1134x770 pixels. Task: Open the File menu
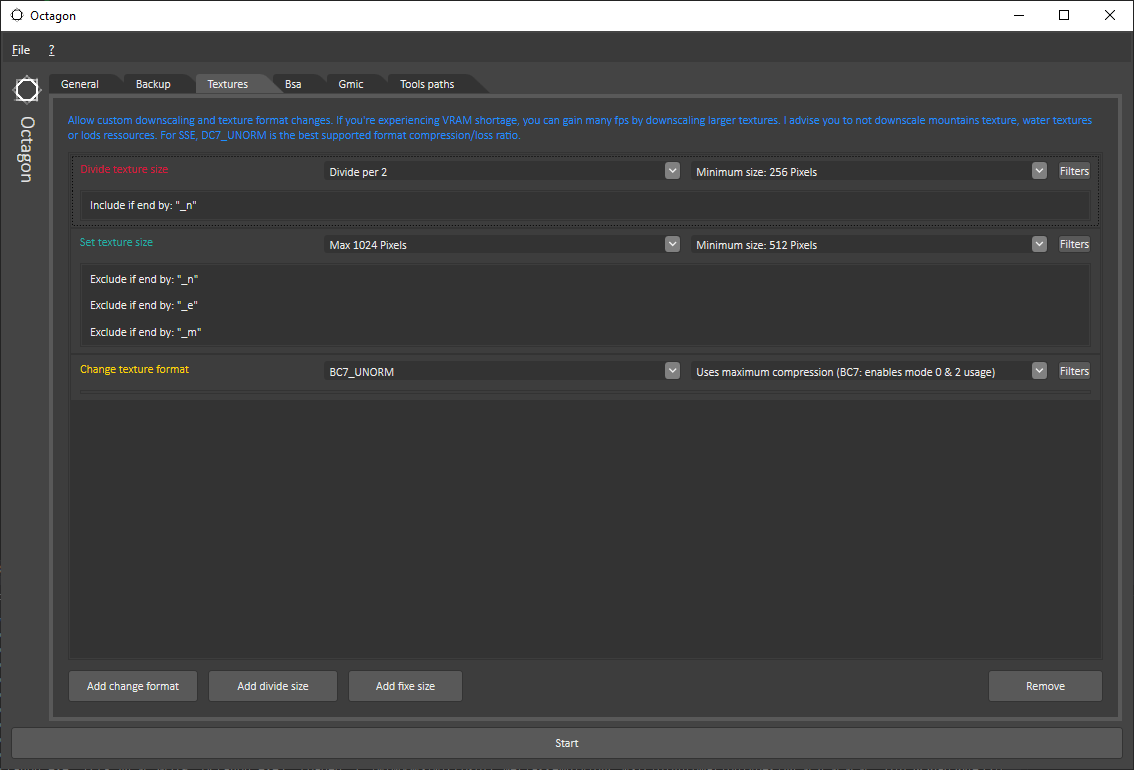[21, 50]
